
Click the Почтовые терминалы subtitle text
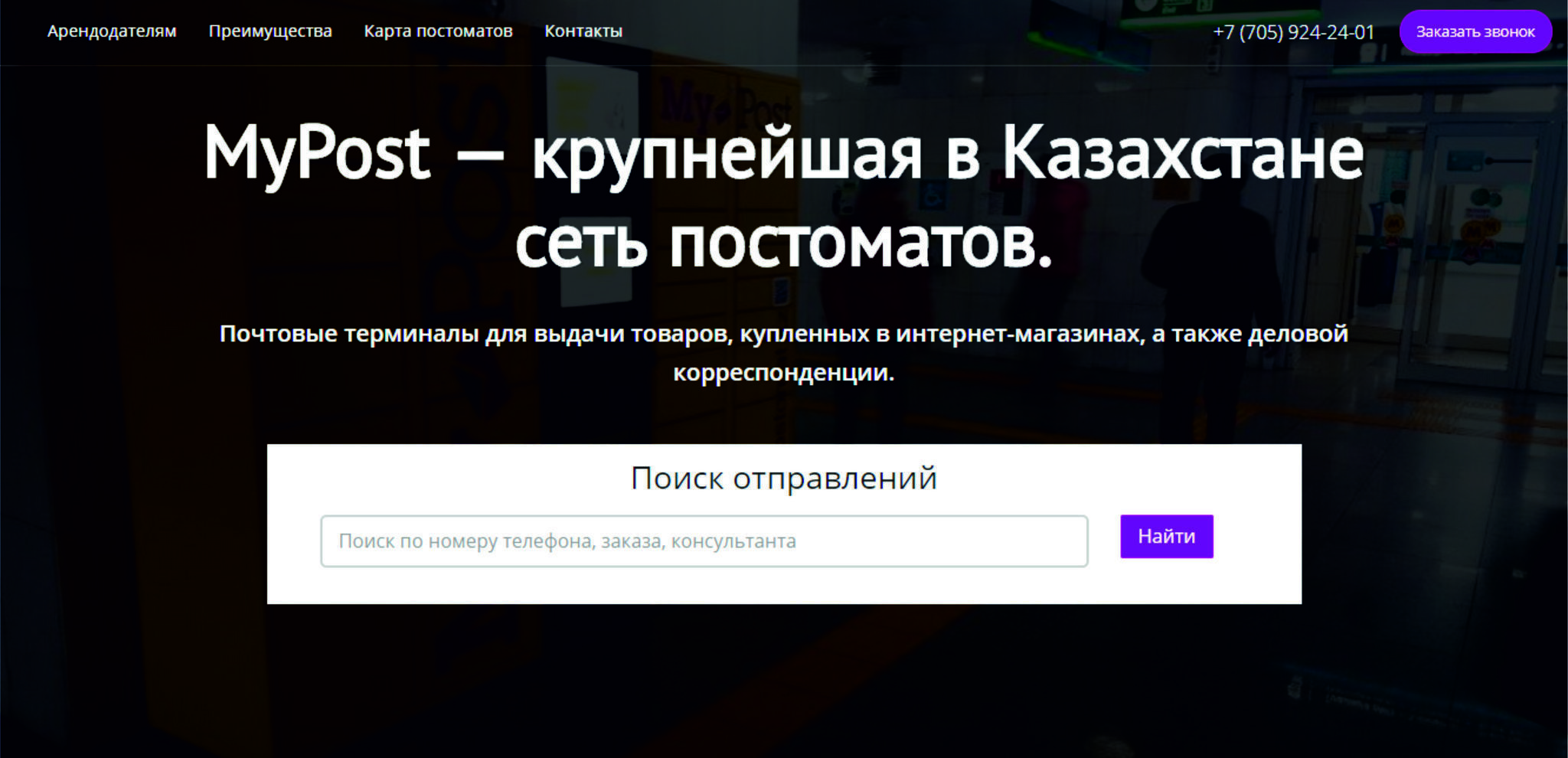point(784,353)
